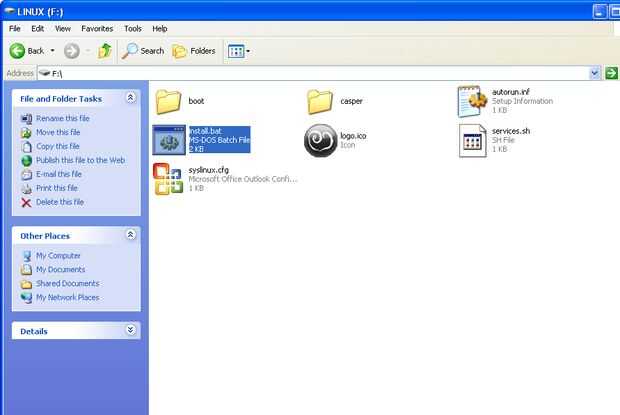Click Print this file link
This screenshot has width=620, height=415.
[57, 188]
